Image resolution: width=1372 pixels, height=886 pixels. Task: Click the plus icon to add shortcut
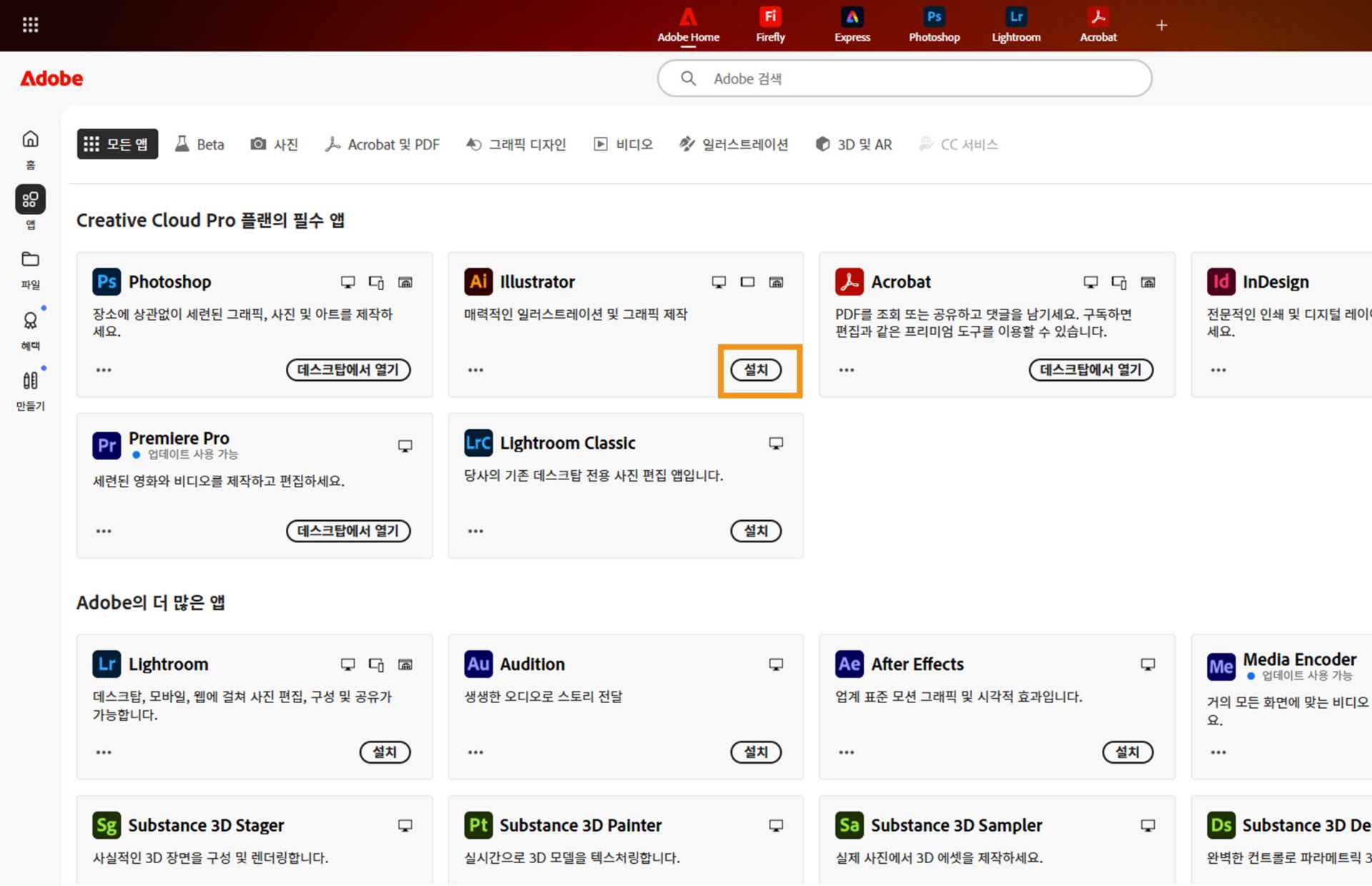tap(1161, 26)
